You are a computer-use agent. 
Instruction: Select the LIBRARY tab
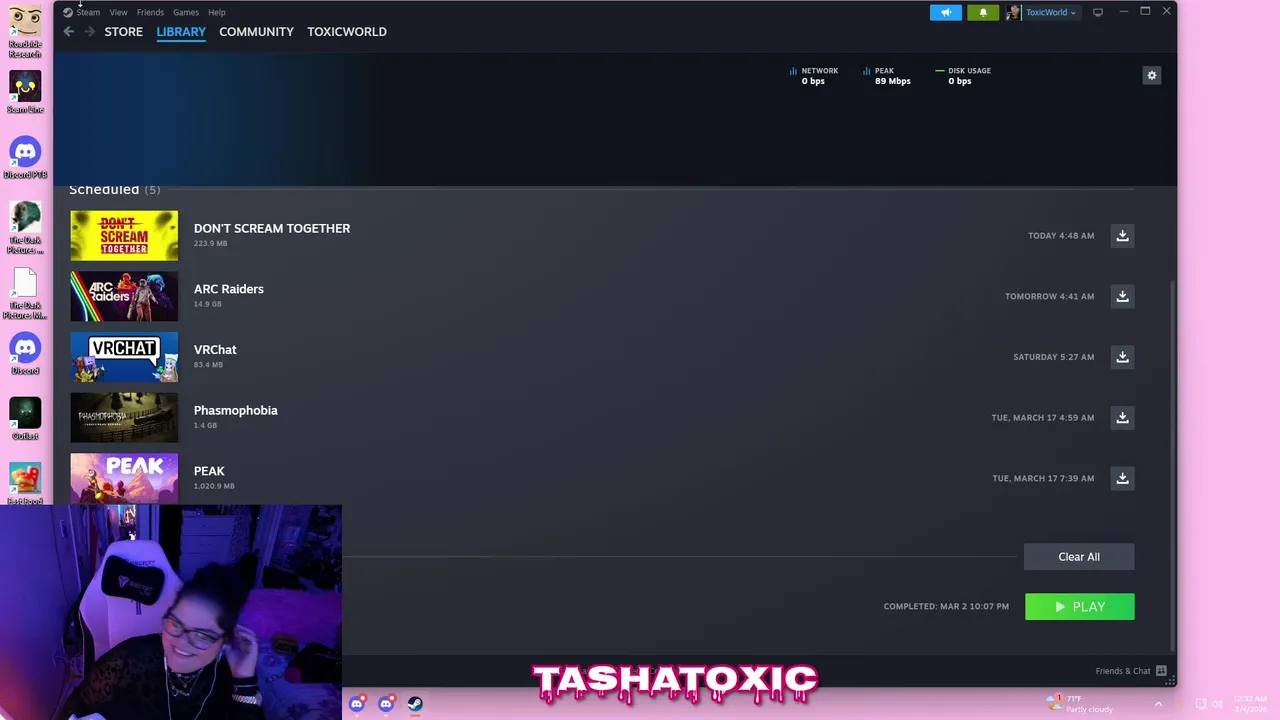(x=181, y=32)
